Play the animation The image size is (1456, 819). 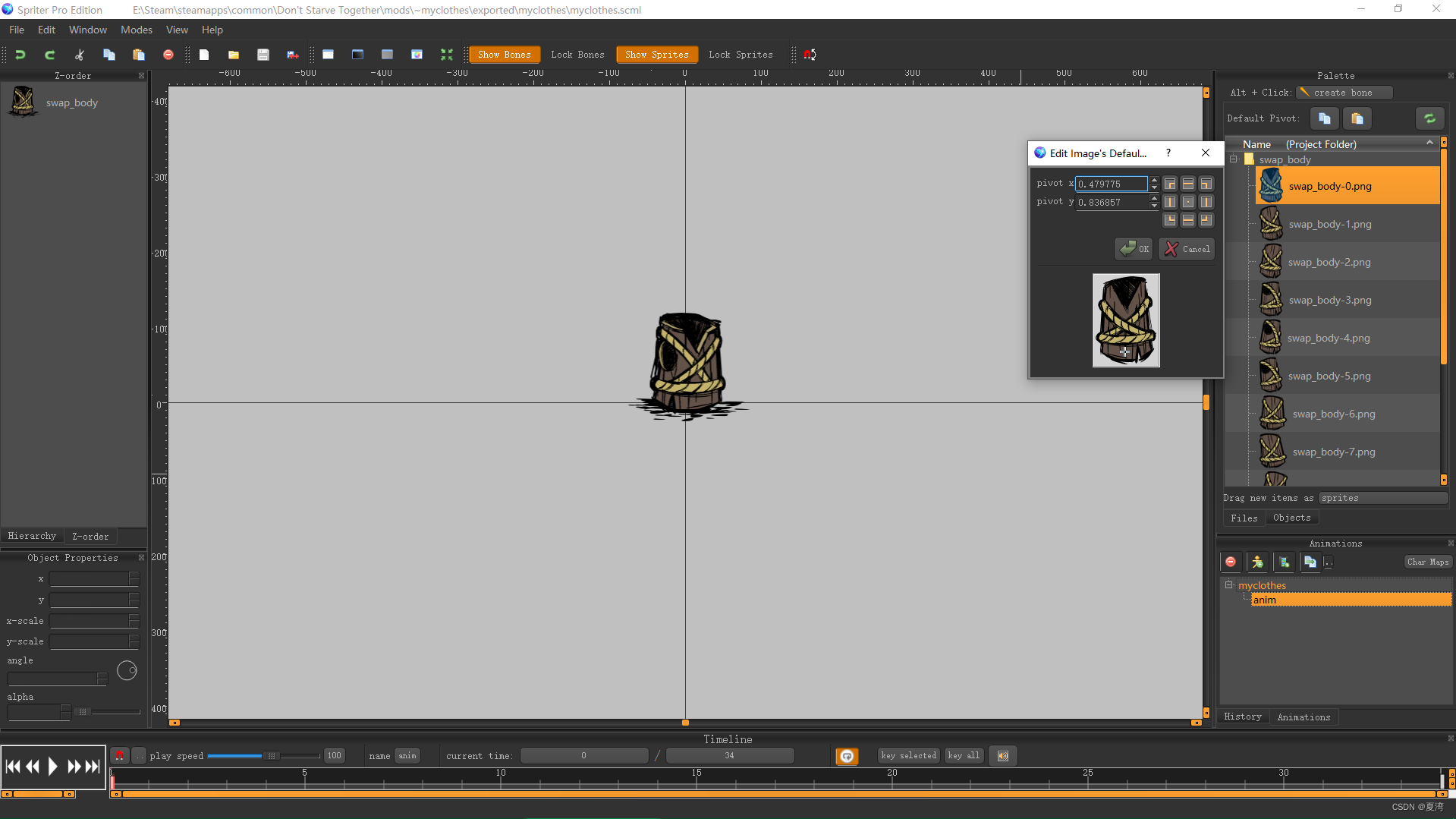(52, 767)
